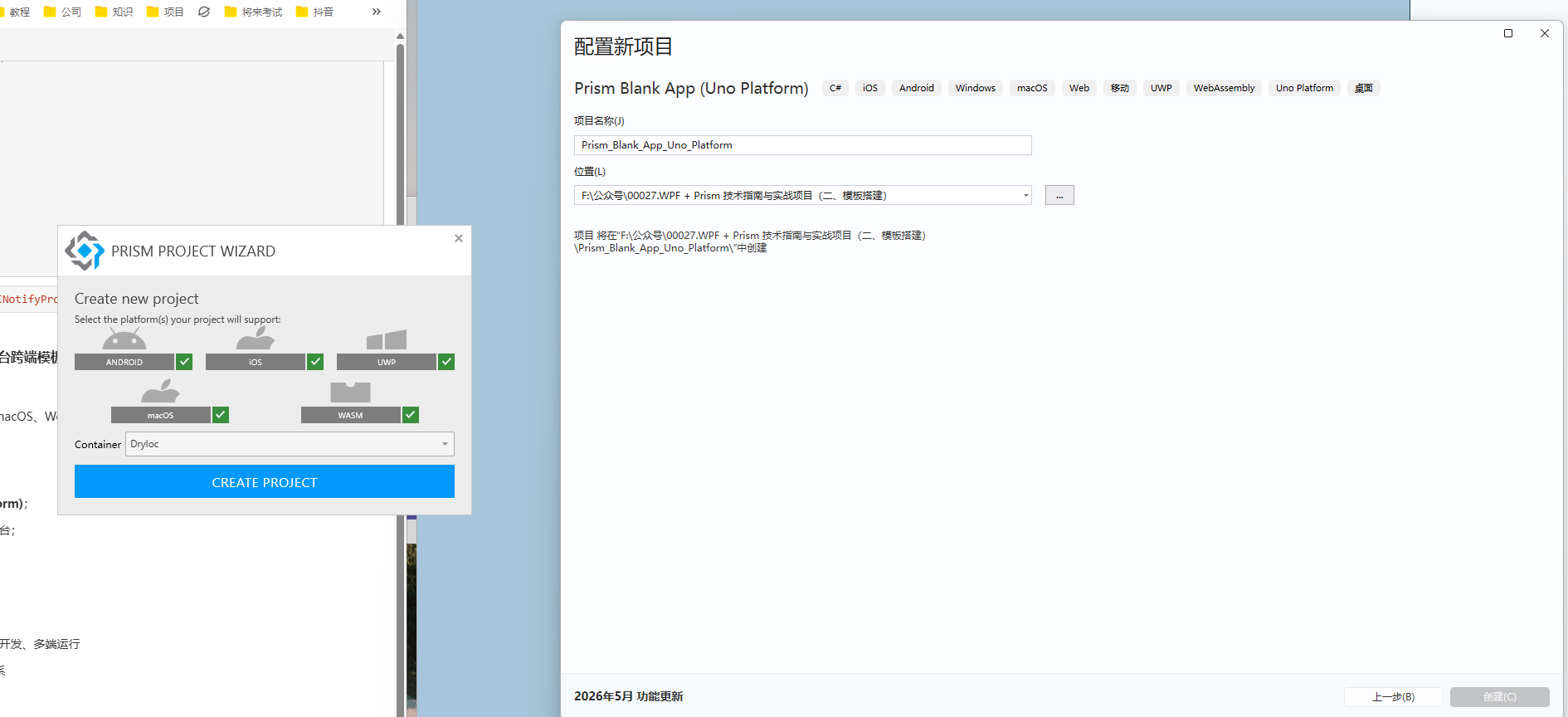
Task: Open the 公司 bookmark folder
Action: [x=62, y=12]
